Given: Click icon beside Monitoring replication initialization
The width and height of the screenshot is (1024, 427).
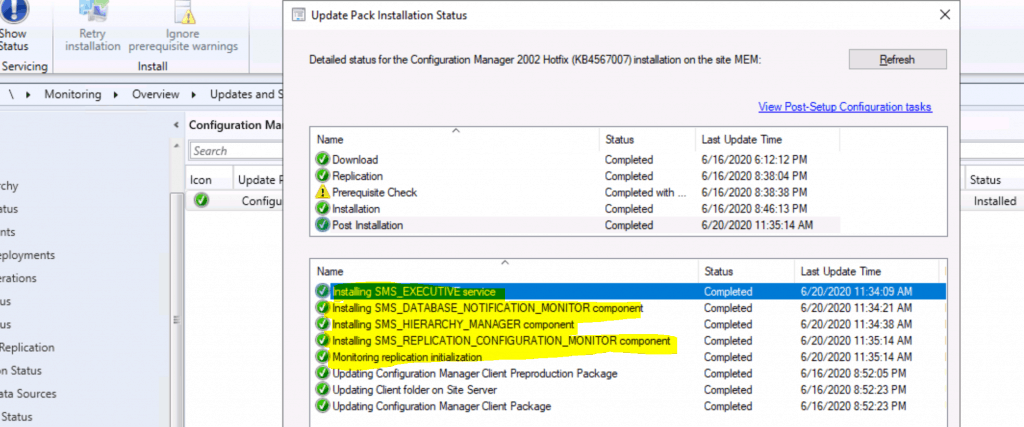Looking at the screenshot, I should click(323, 357).
